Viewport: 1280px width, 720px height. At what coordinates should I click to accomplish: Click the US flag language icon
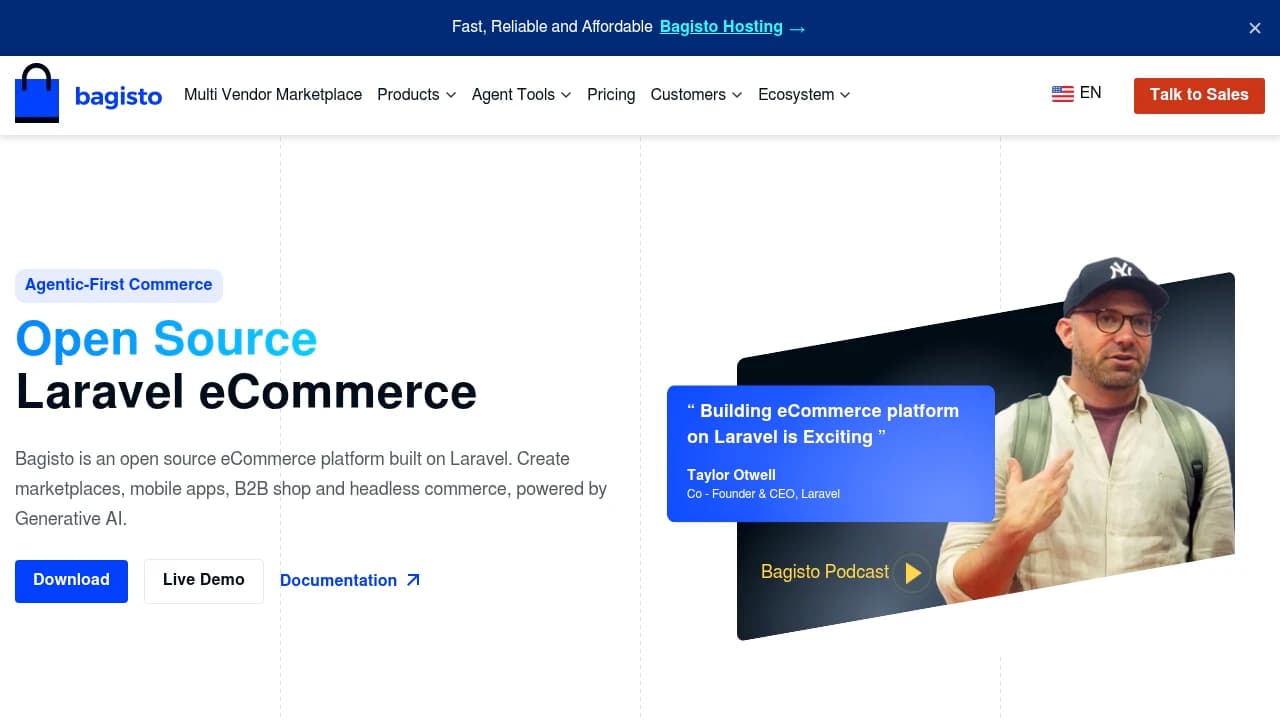1062,94
